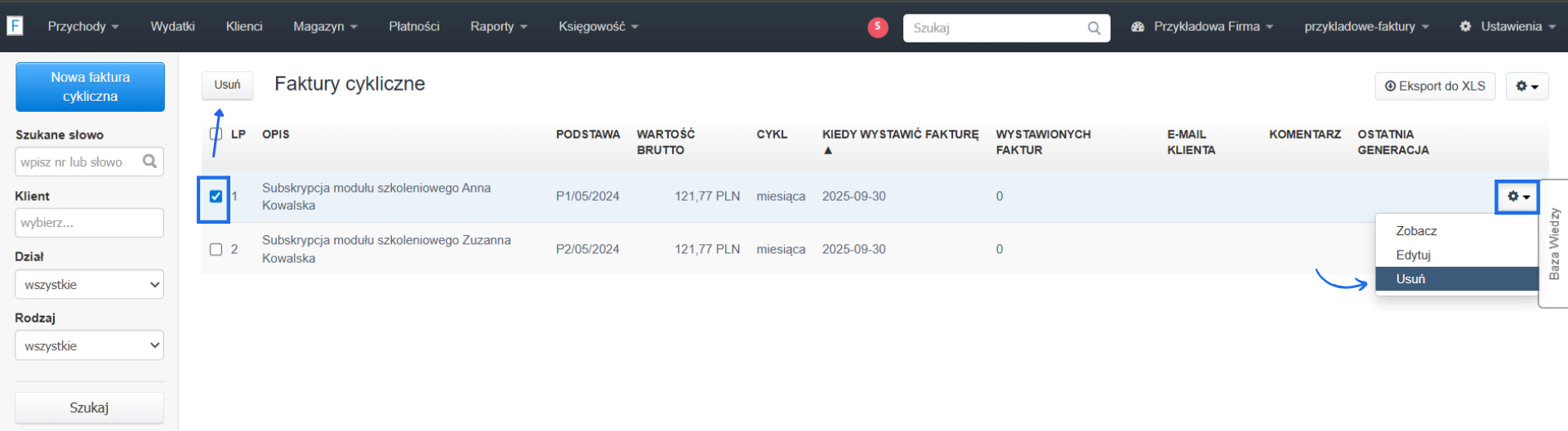Screen dimensions: 1568x431
Task: Select Usuń from the context menu
Action: pyautogui.click(x=1410, y=279)
